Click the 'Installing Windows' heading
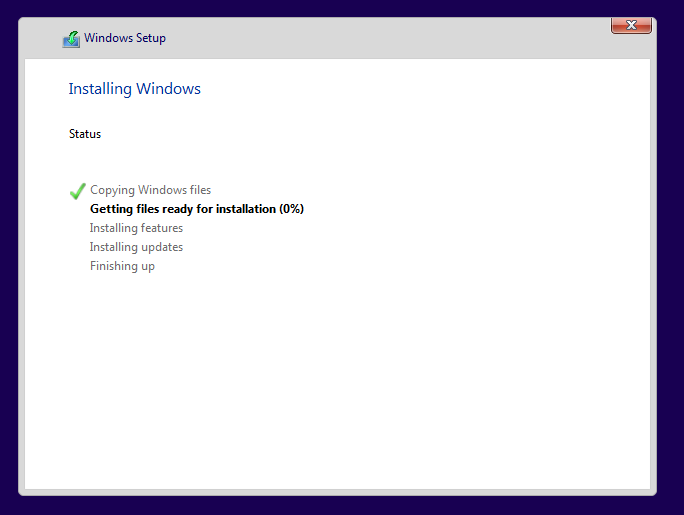The width and height of the screenshot is (684, 515). [x=134, y=89]
